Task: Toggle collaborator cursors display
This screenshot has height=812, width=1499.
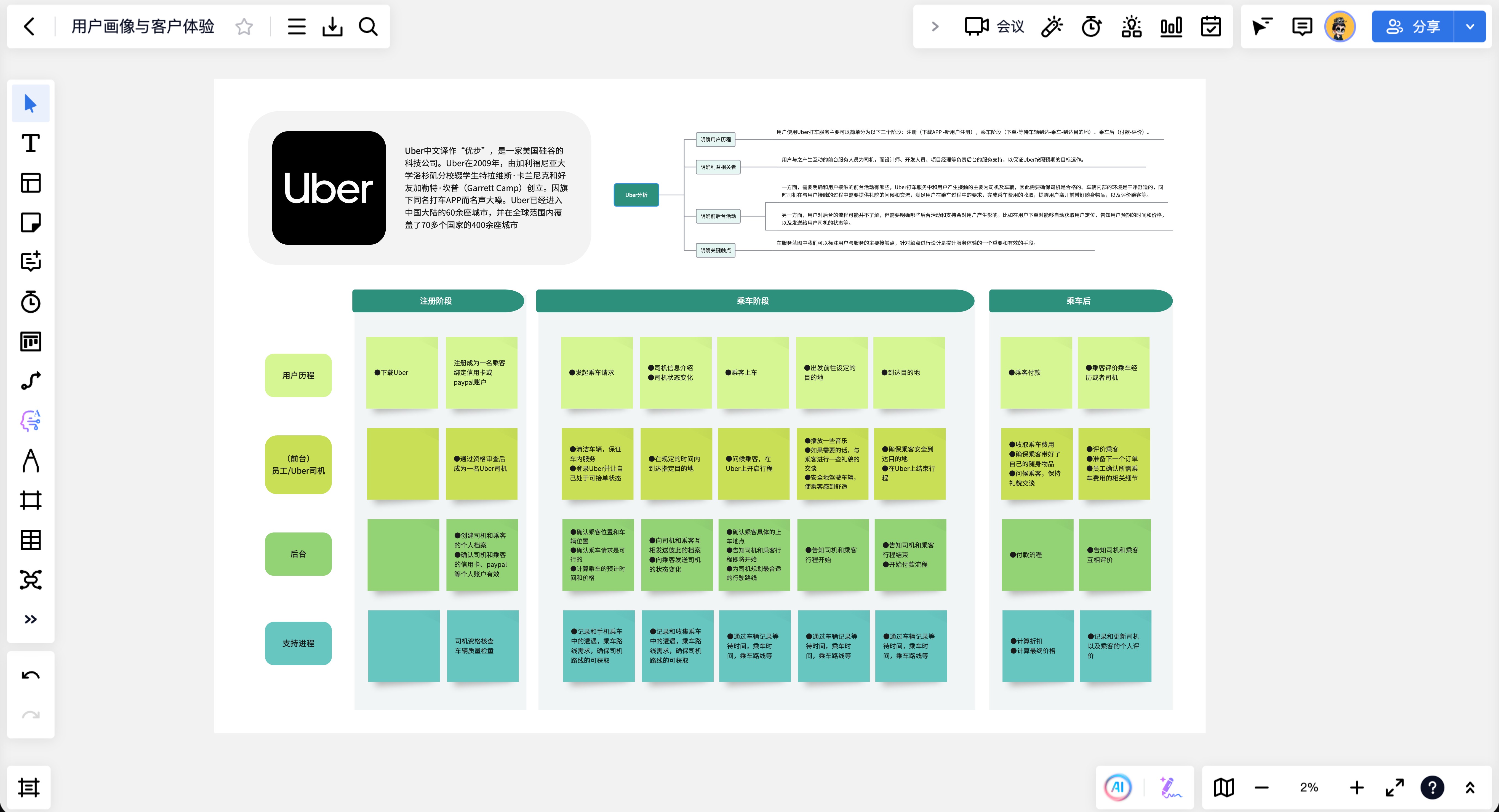Action: 1262,26
